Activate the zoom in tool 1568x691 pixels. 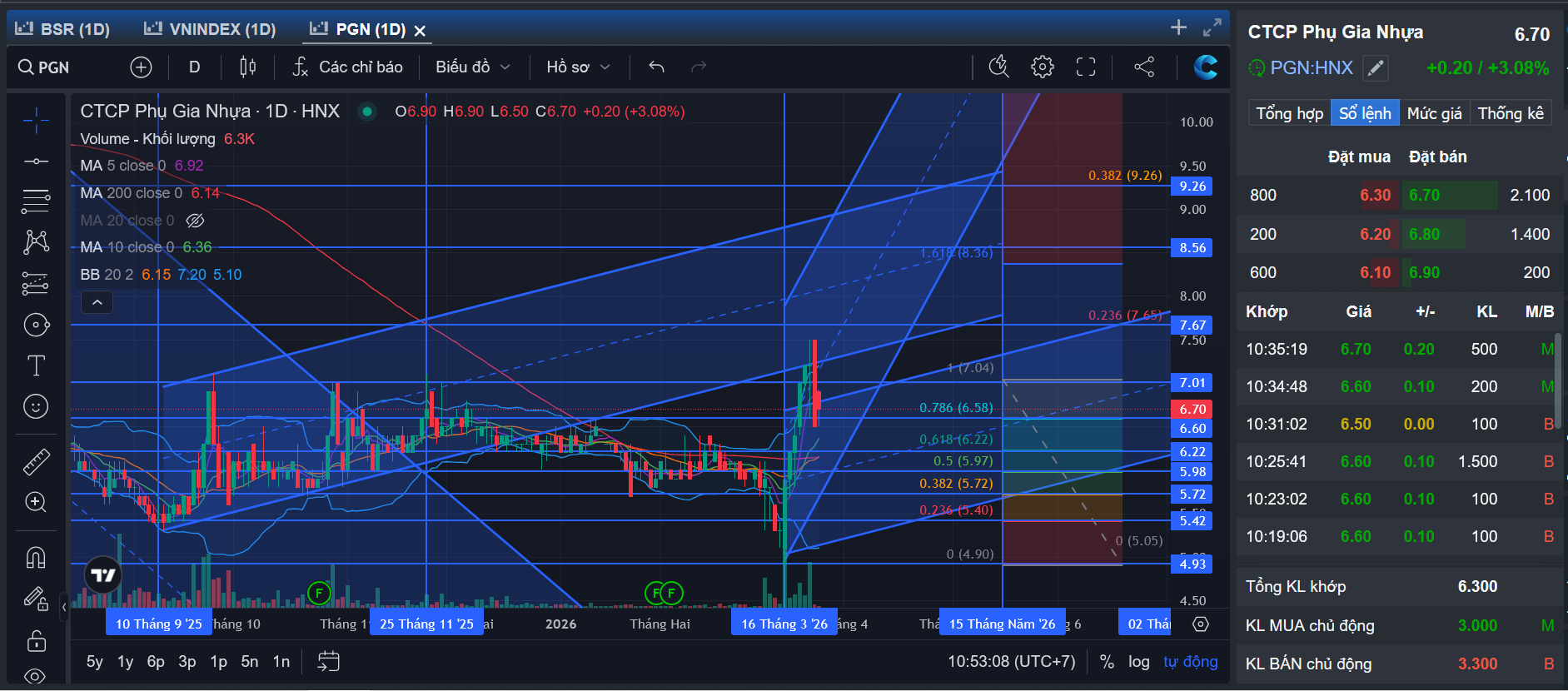click(36, 502)
